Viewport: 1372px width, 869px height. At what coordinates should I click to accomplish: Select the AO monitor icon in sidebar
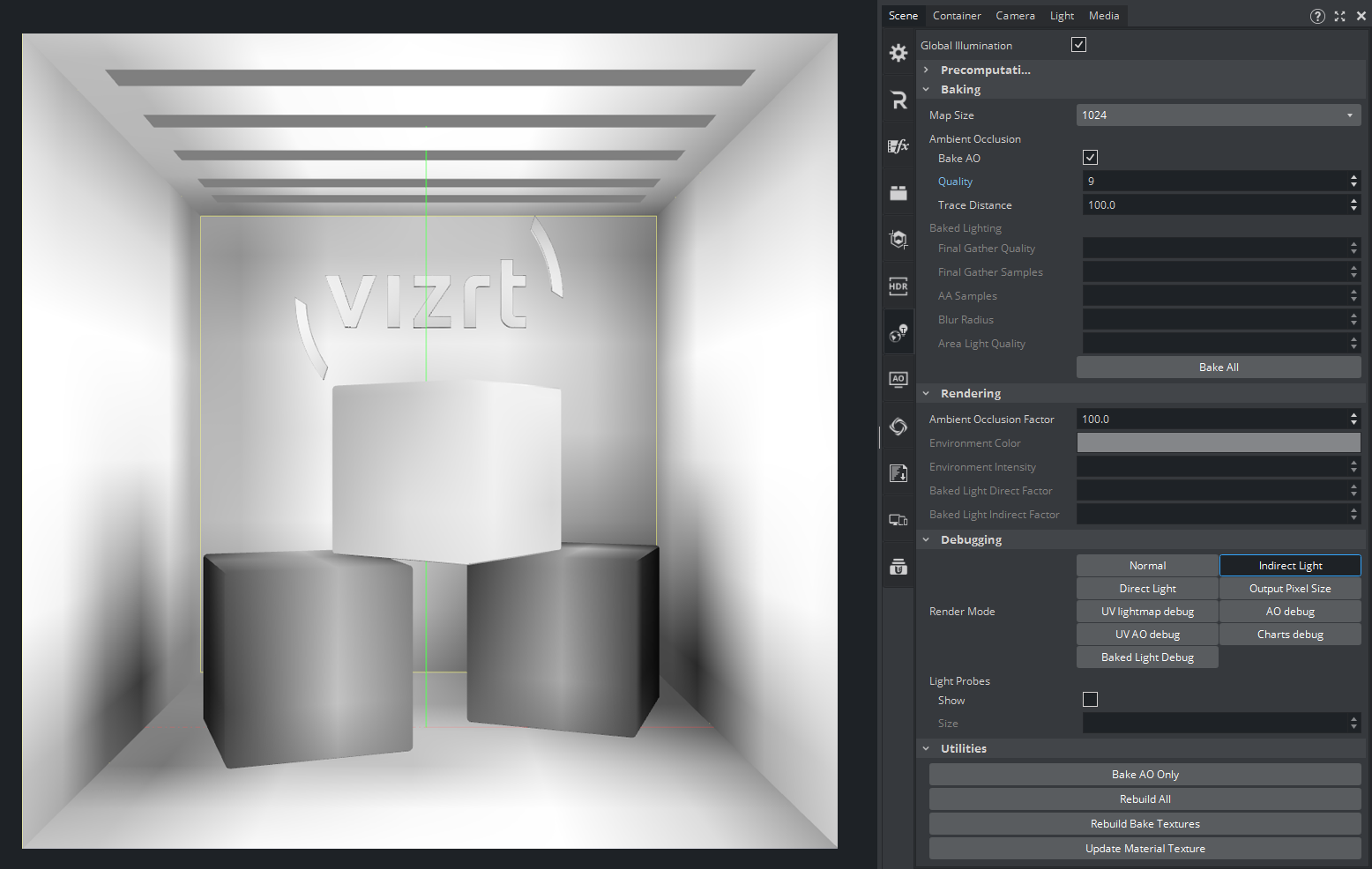tap(898, 379)
